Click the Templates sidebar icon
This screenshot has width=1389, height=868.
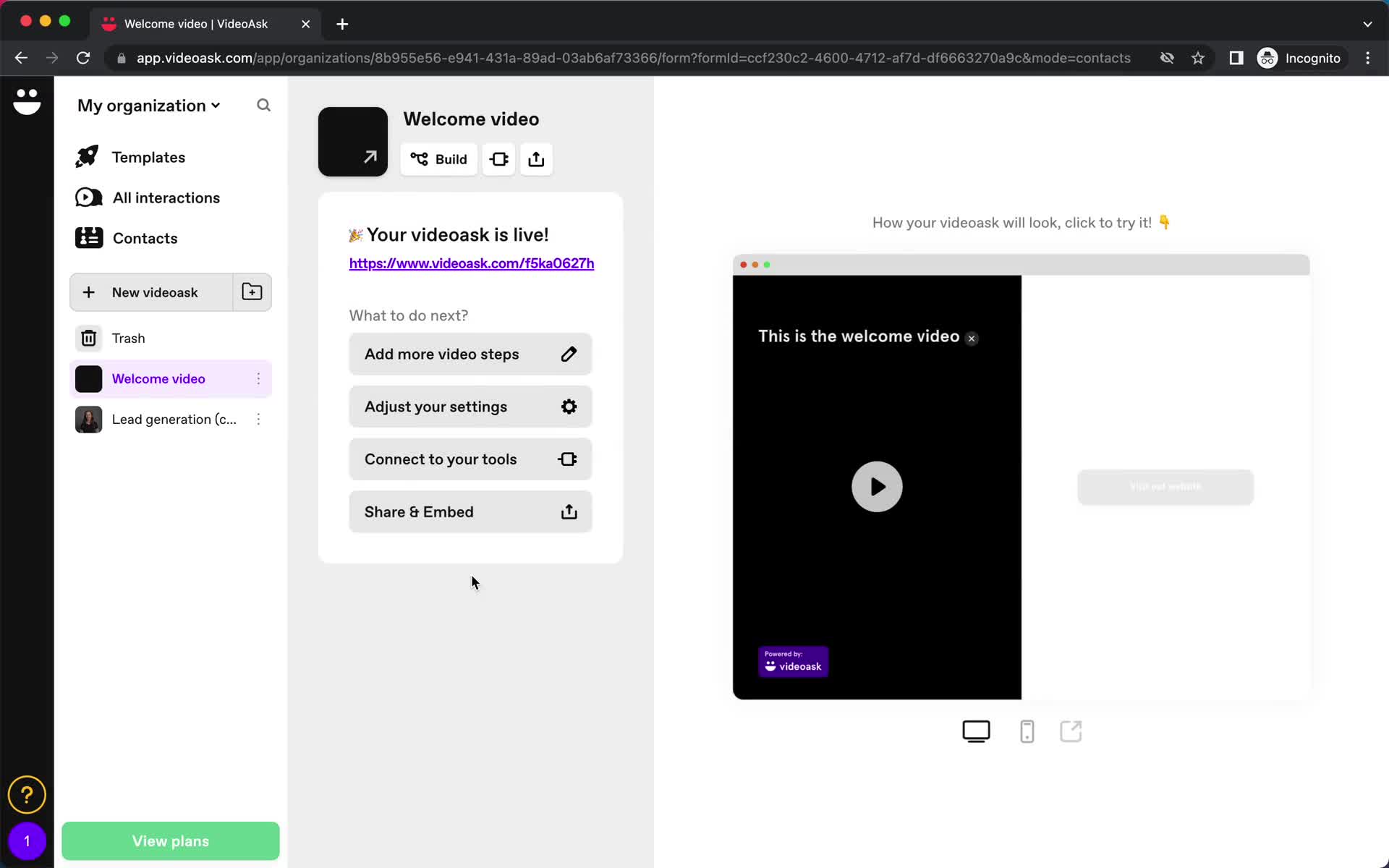(89, 157)
